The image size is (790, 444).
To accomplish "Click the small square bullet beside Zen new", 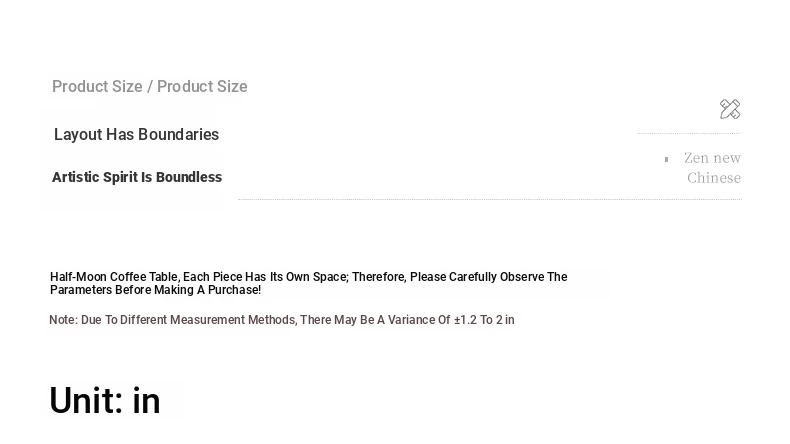I will pyautogui.click(x=667, y=159).
